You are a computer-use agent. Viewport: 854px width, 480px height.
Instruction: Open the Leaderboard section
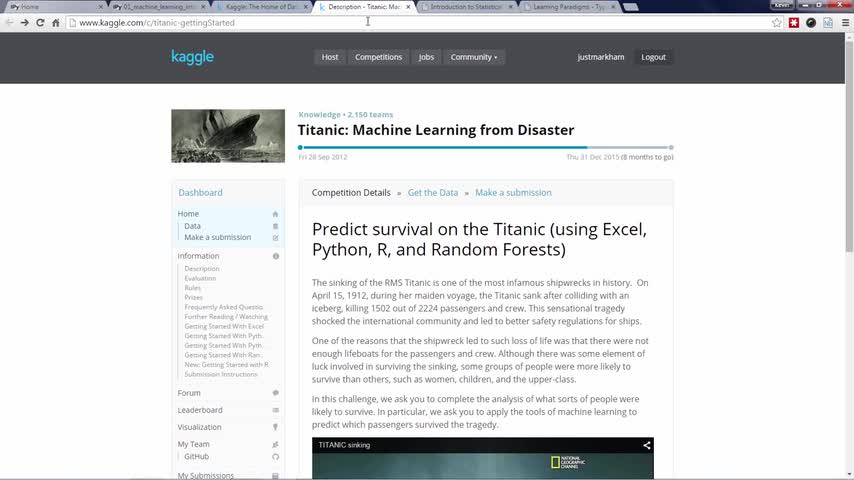tap(200, 410)
